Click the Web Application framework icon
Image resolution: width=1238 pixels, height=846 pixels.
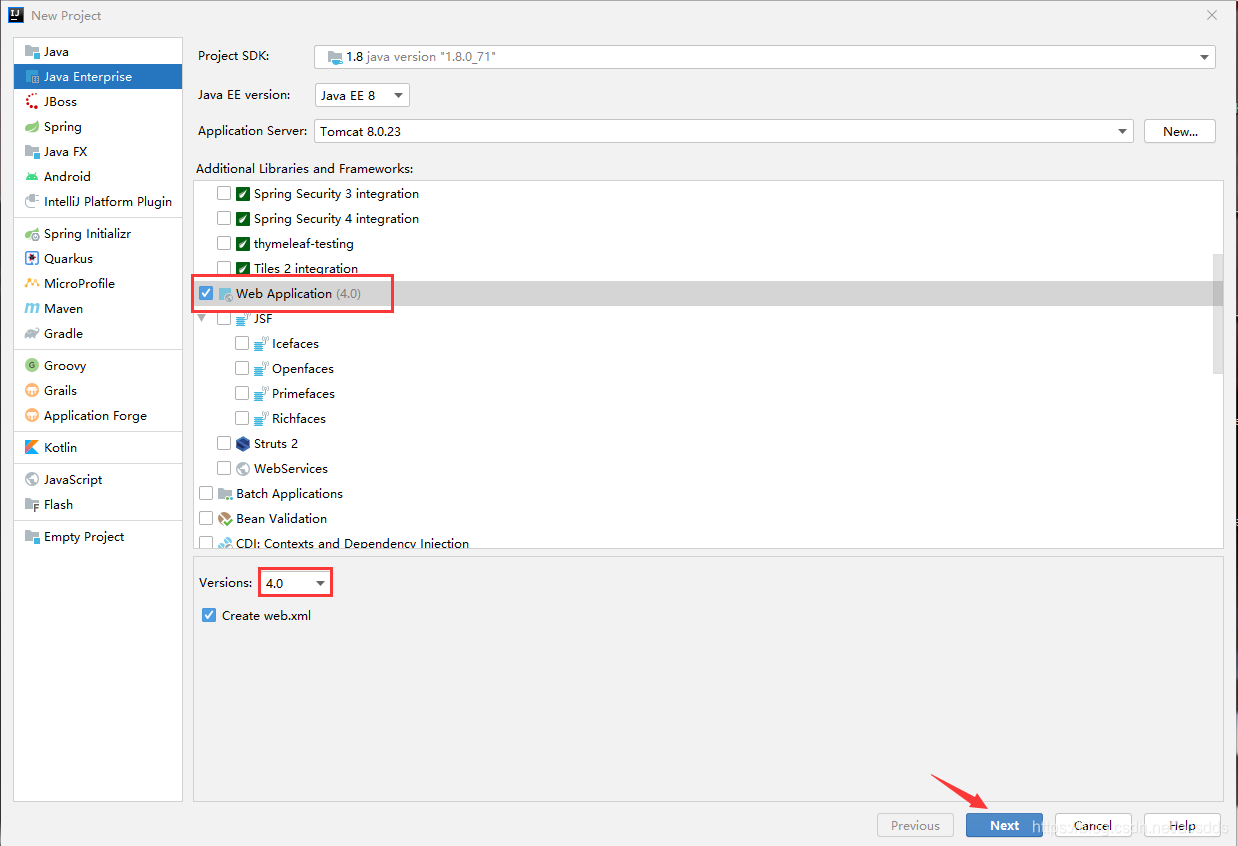225,293
